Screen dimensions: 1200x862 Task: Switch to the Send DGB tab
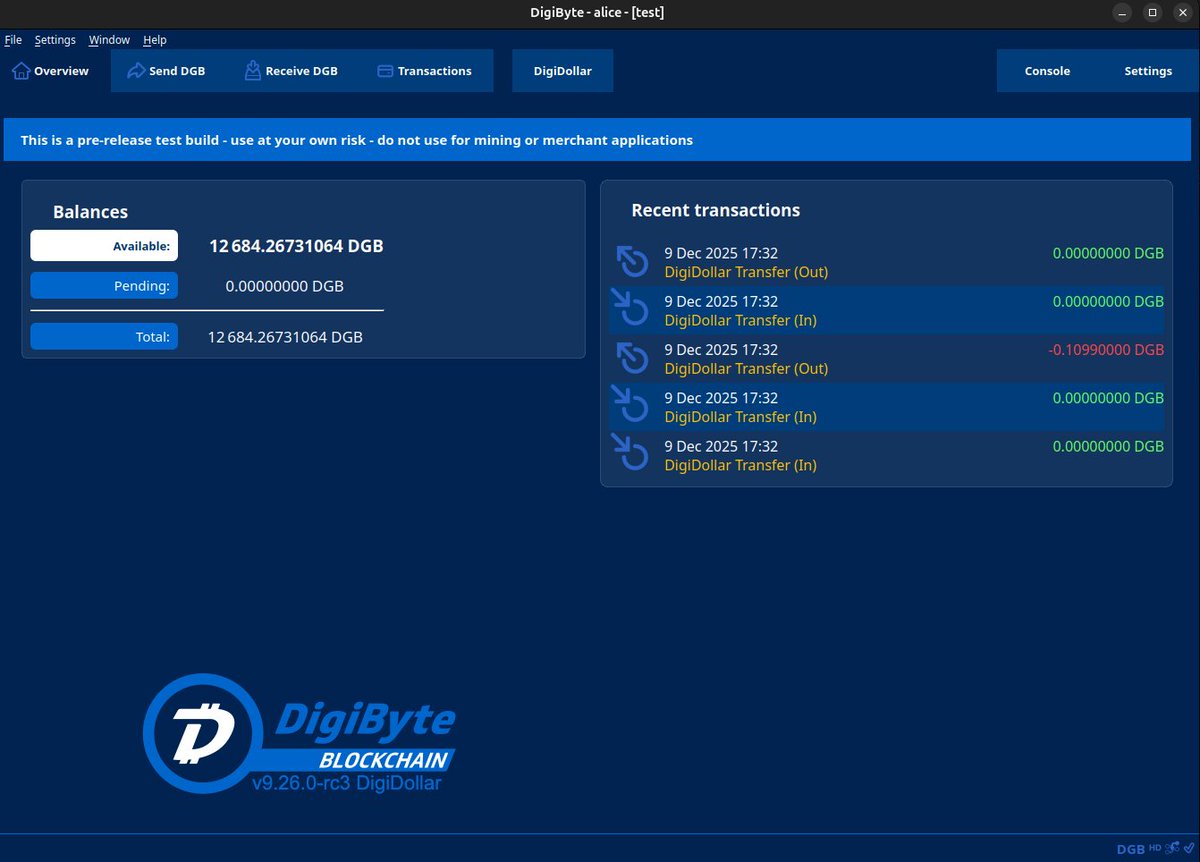pyautogui.click(x=167, y=71)
